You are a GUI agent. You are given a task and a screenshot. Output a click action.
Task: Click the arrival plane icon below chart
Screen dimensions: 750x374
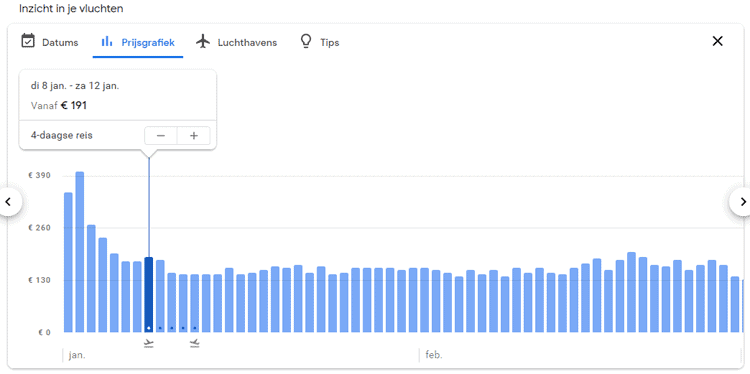coord(194,343)
